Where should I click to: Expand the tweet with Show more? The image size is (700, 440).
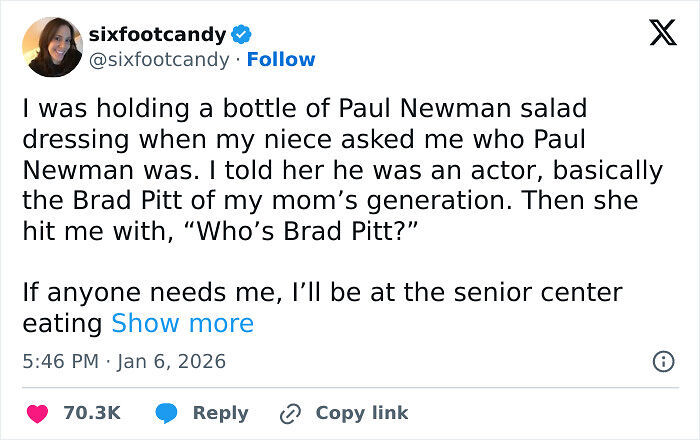point(182,323)
